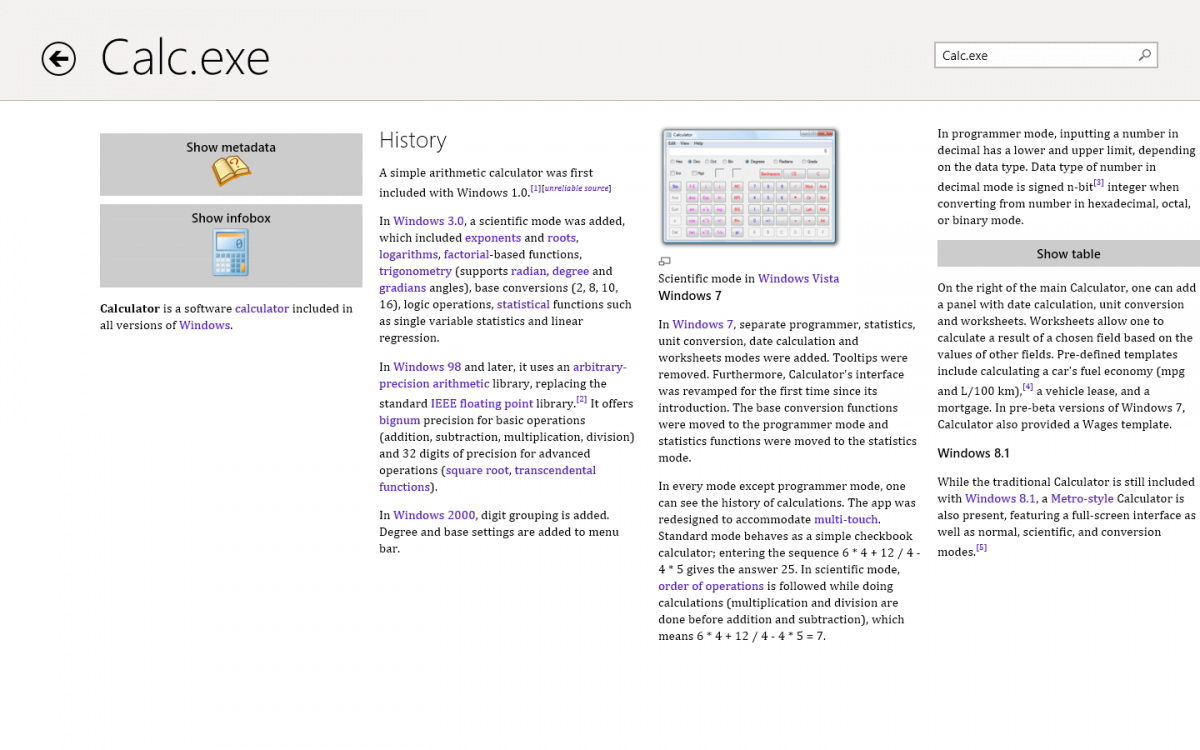Image resolution: width=1200 pixels, height=750 pixels.
Task: Follow the Windows 98 link
Action: (x=426, y=367)
